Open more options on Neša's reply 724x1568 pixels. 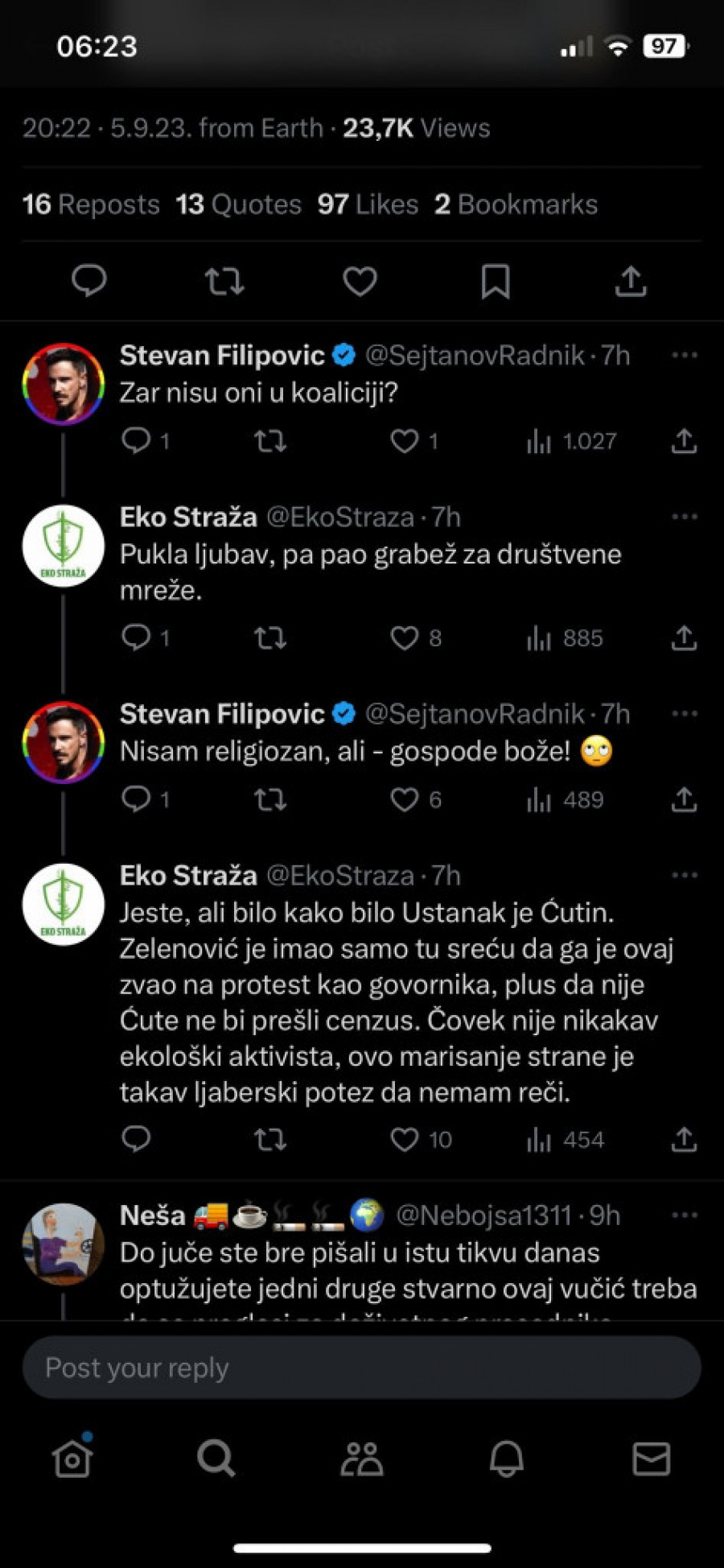pyautogui.click(x=684, y=1215)
